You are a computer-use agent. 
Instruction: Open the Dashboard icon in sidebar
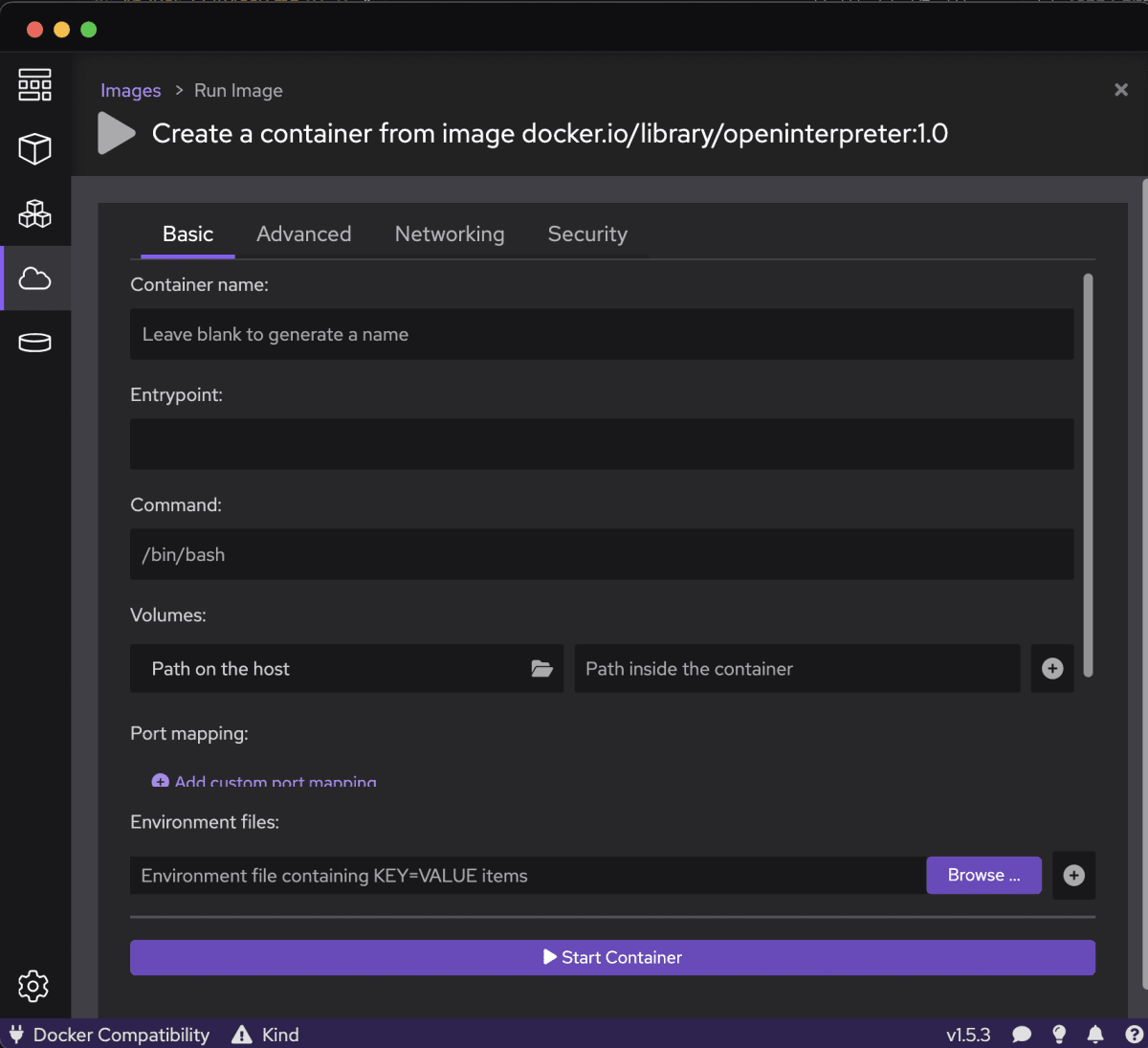[x=34, y=85]
